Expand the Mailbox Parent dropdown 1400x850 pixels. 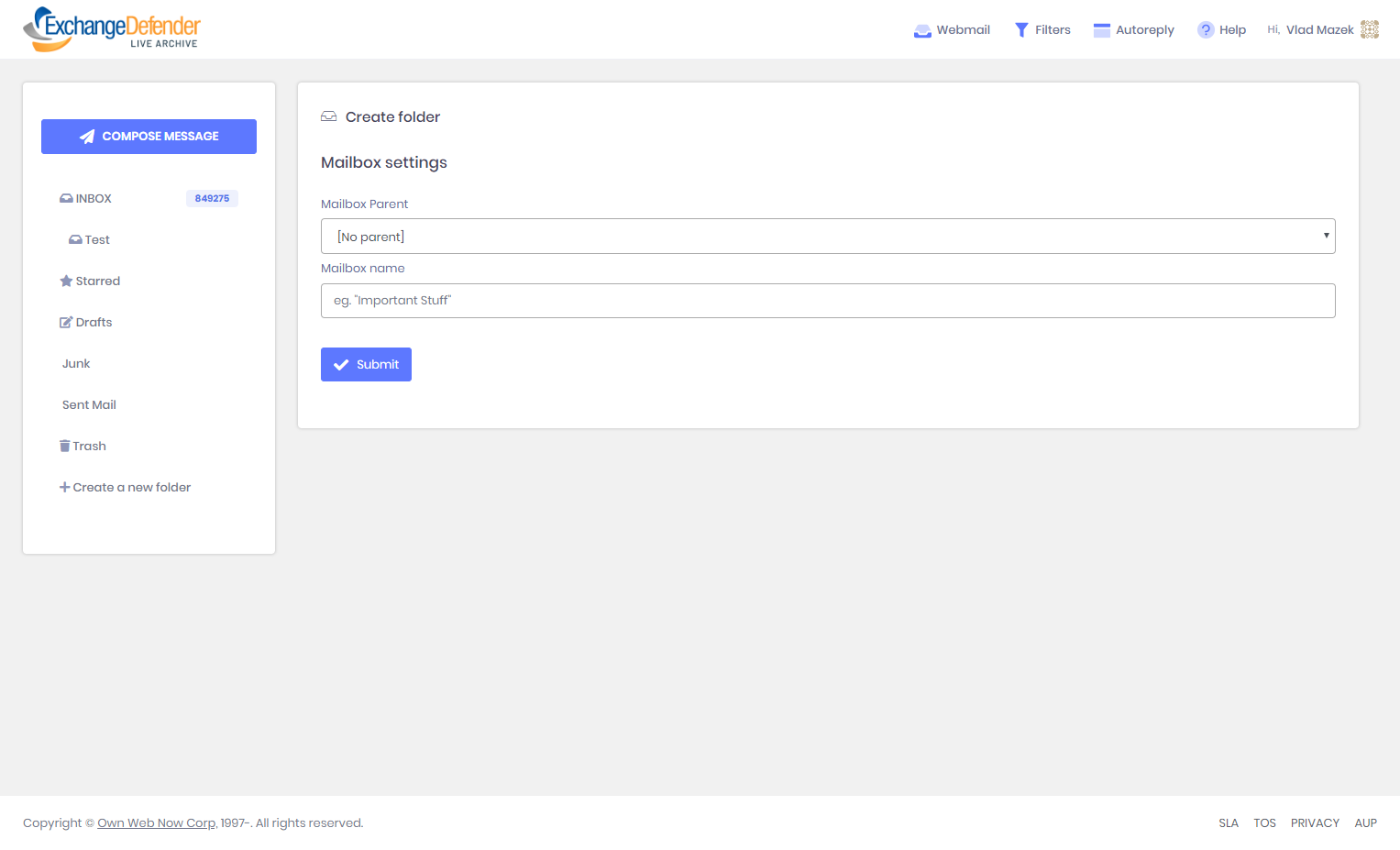point(827,237)
